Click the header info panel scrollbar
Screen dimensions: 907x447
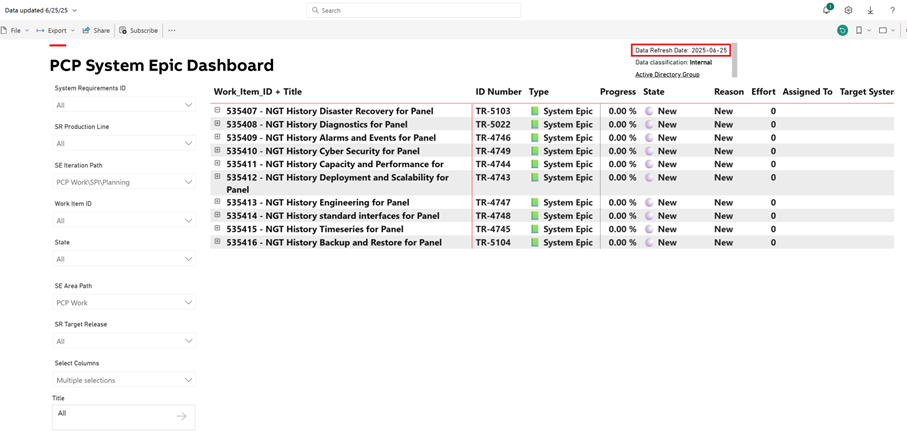735,60
